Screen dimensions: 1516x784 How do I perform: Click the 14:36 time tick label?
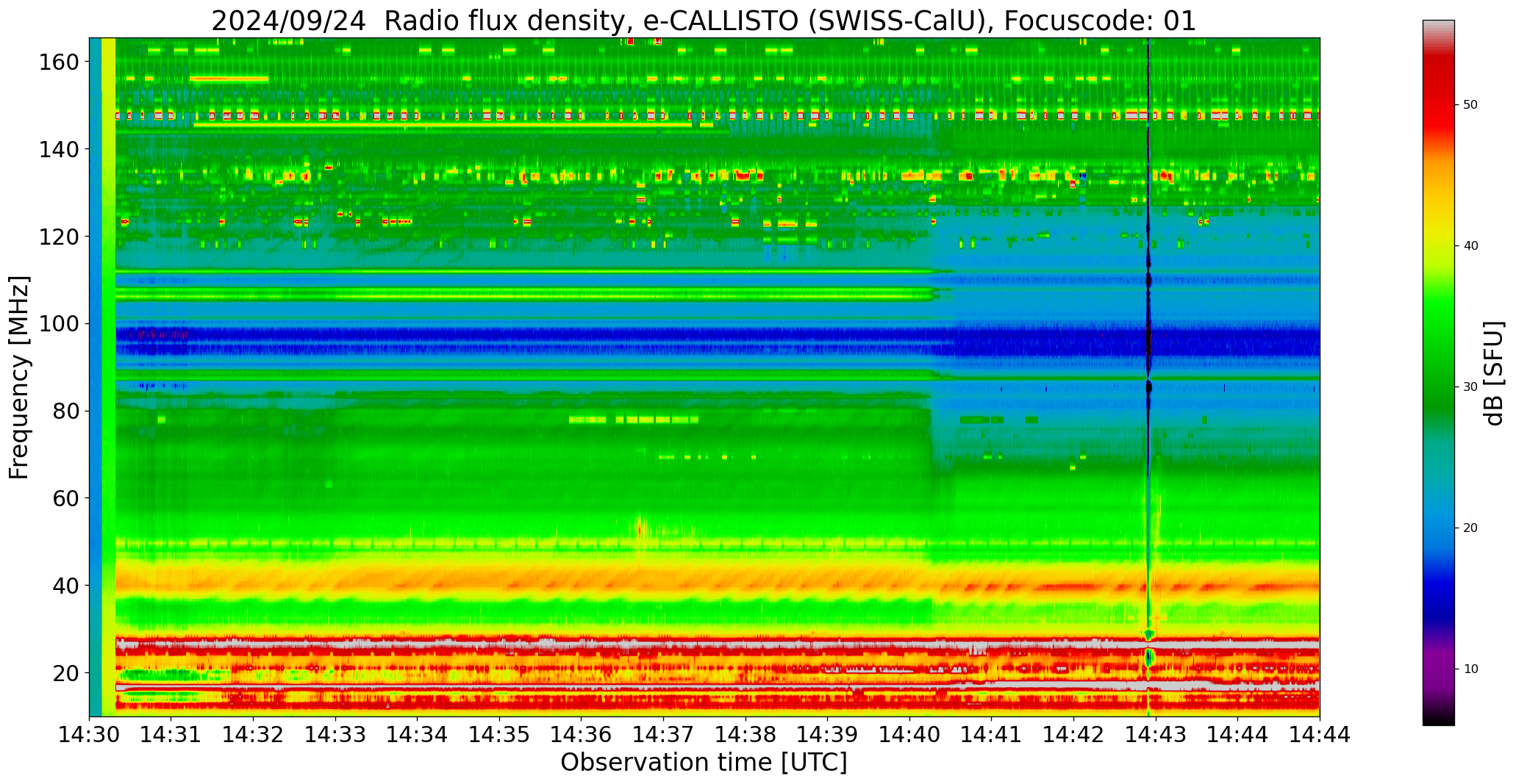(582, 734)
